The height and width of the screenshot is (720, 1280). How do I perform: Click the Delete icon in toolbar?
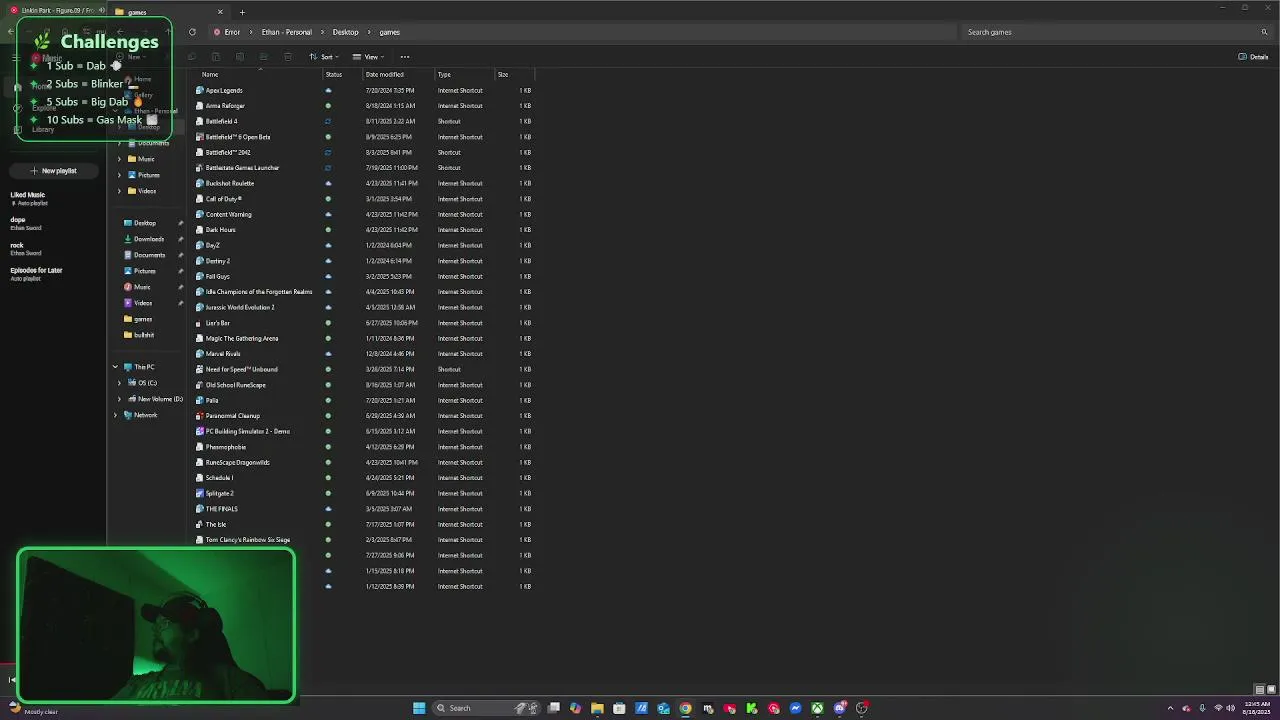[288, 57]
